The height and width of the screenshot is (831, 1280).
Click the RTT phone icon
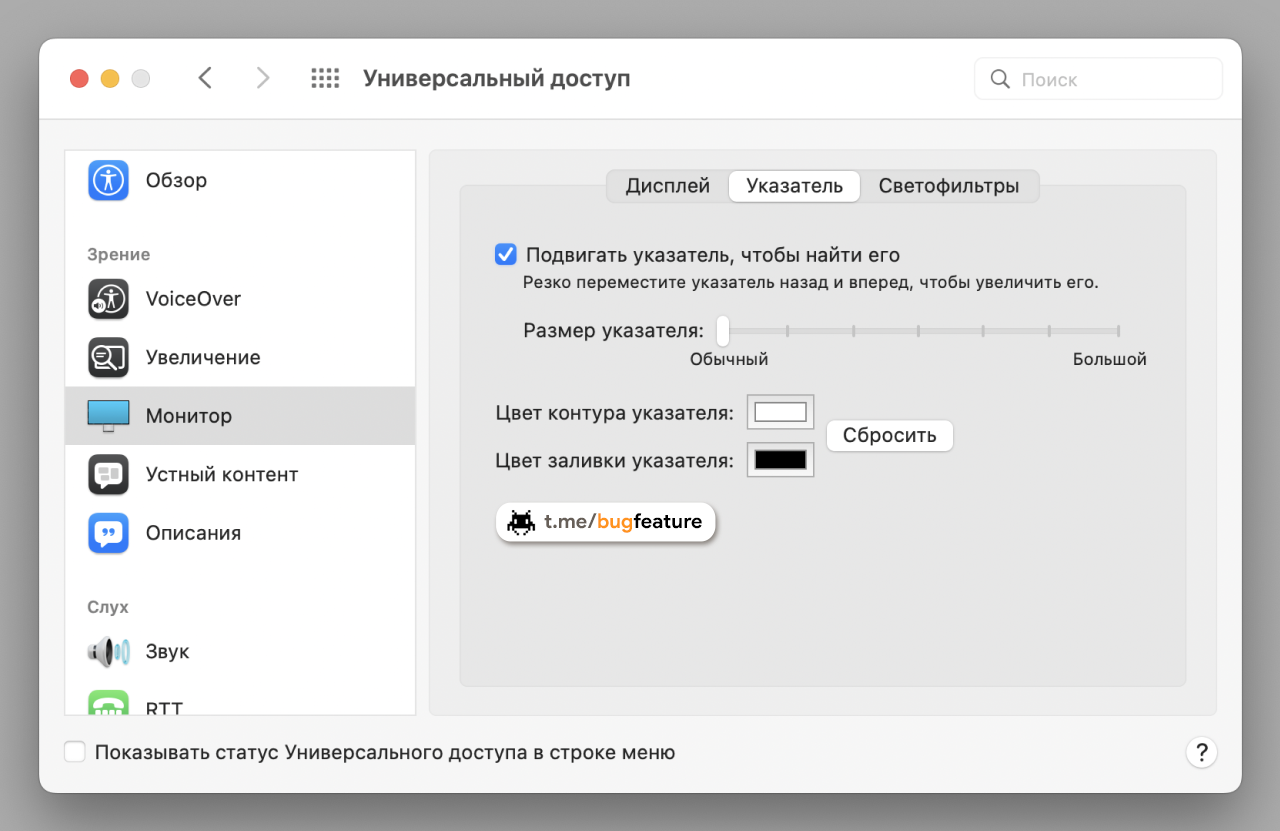[108, 704]
